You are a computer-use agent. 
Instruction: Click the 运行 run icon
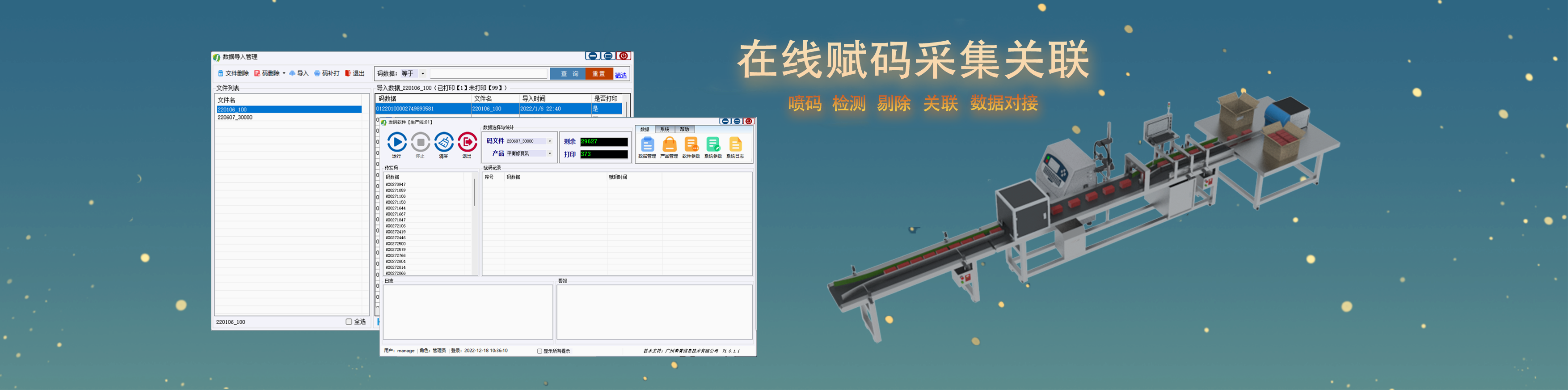pos(397,143)
